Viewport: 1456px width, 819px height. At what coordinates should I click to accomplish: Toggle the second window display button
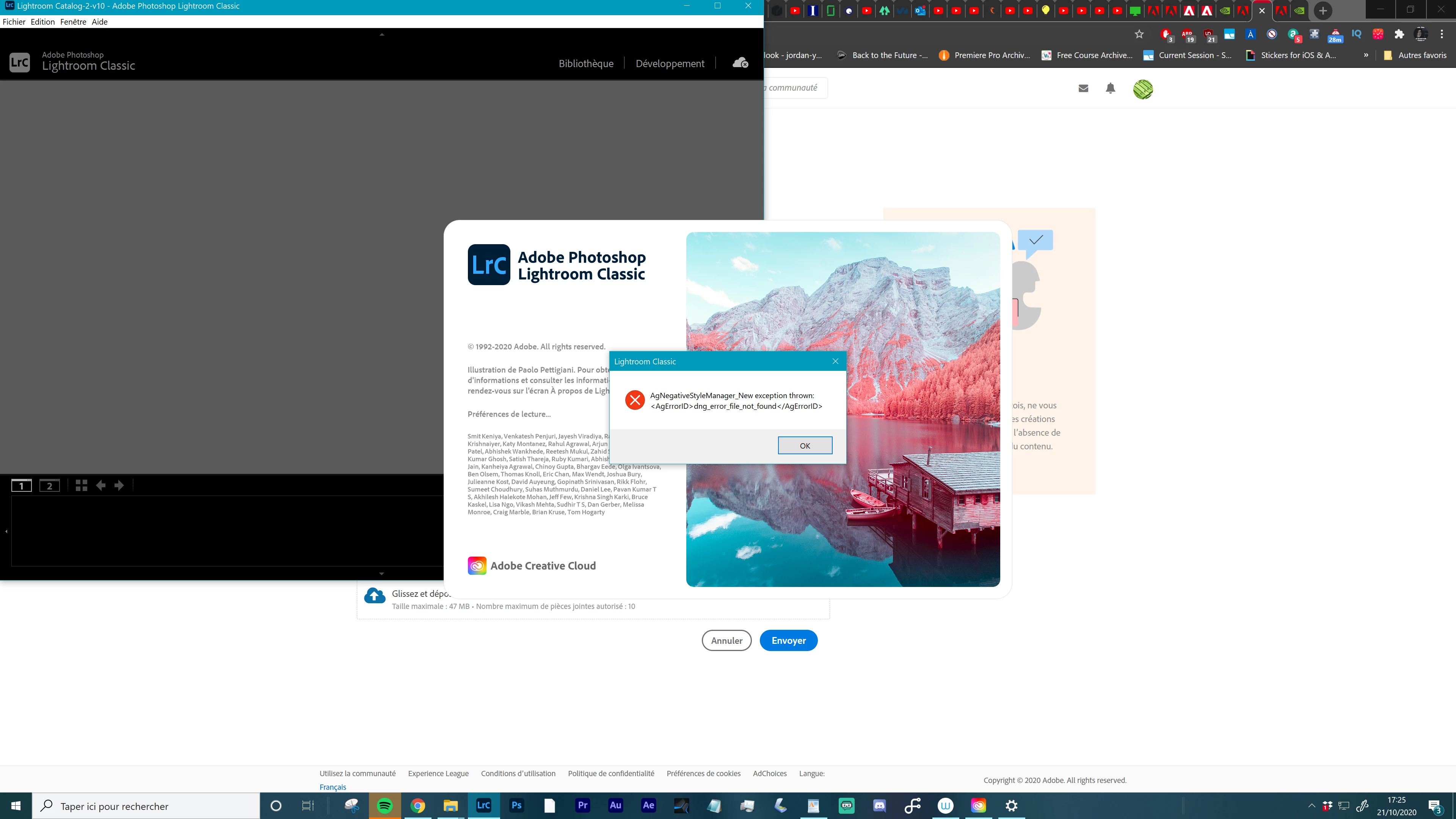50,485
